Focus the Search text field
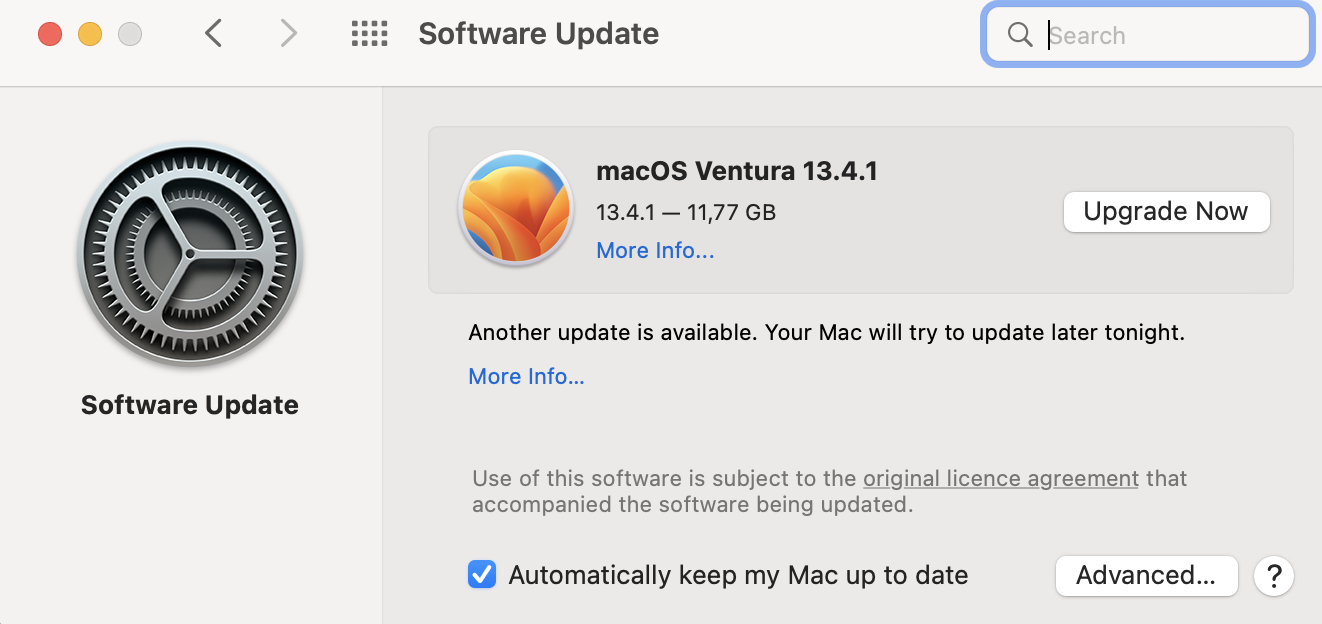This screenshot has width=1322, height=624. [x=1147, y=35]
